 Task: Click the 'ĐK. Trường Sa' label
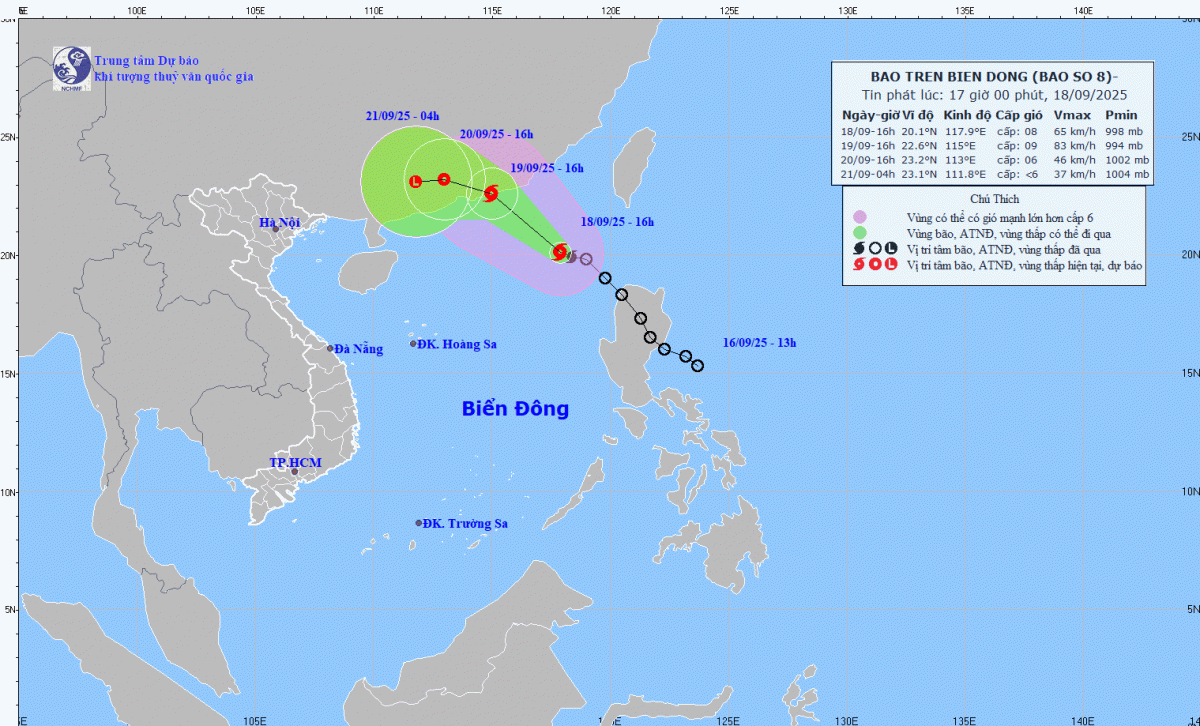pos(465,523)
